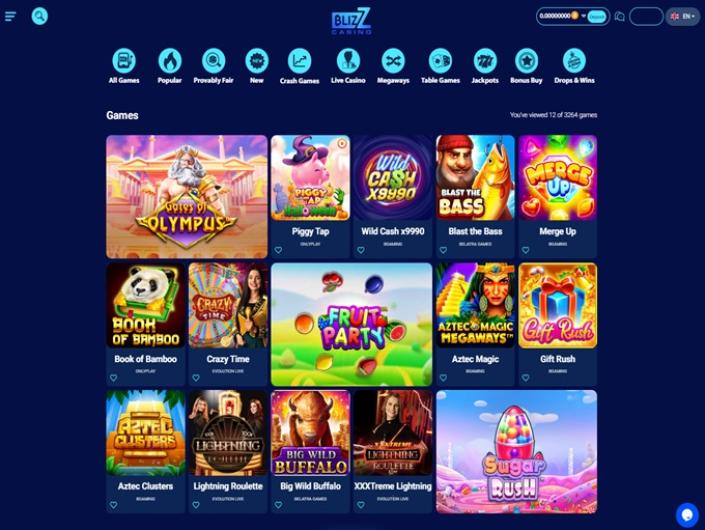Screen dimensions: 705x530
Task: Toggle favorite heart on Wild Cash x9990
Action: coord(361,250)
